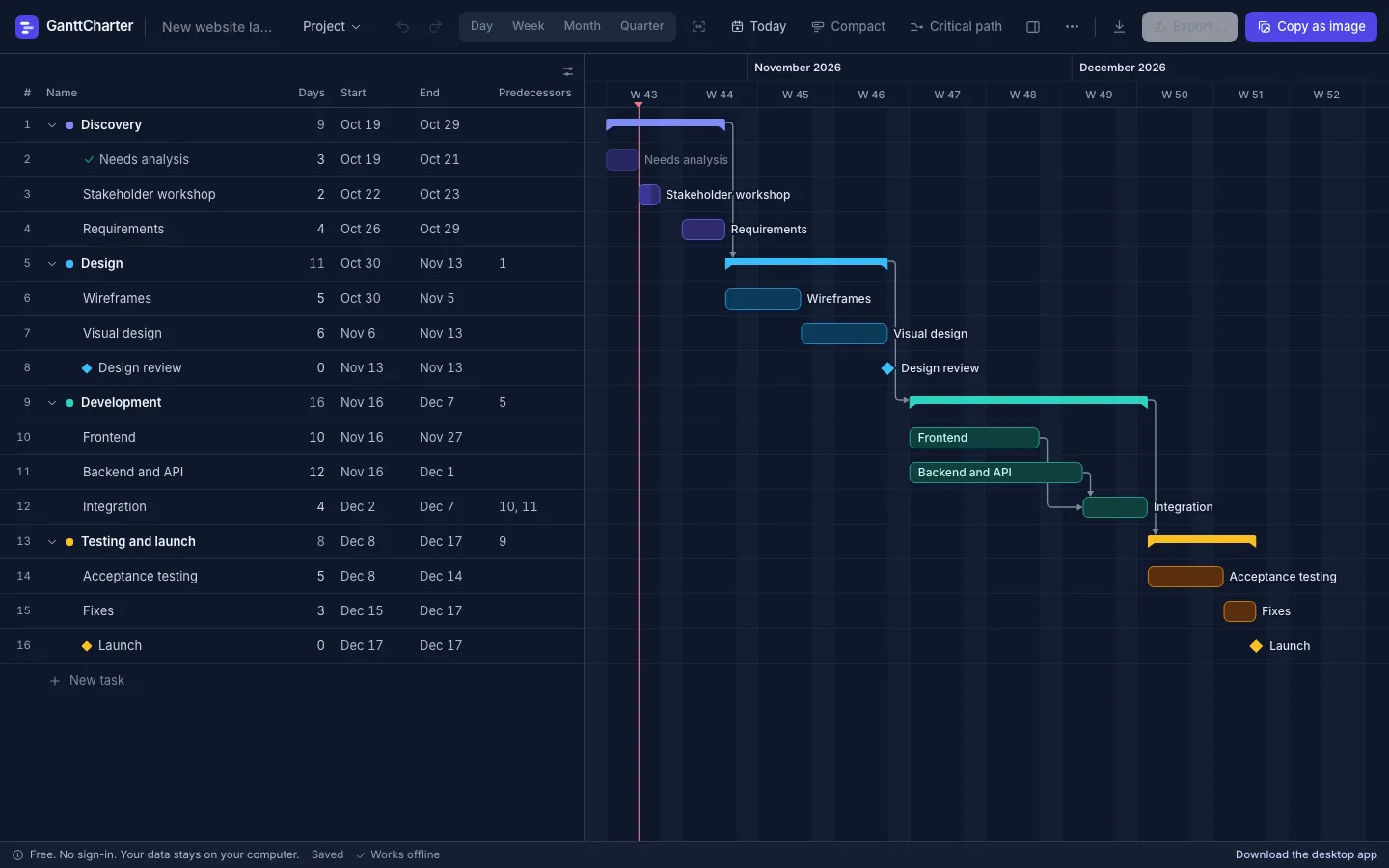Open column settings sliders icon

[568, 70]
